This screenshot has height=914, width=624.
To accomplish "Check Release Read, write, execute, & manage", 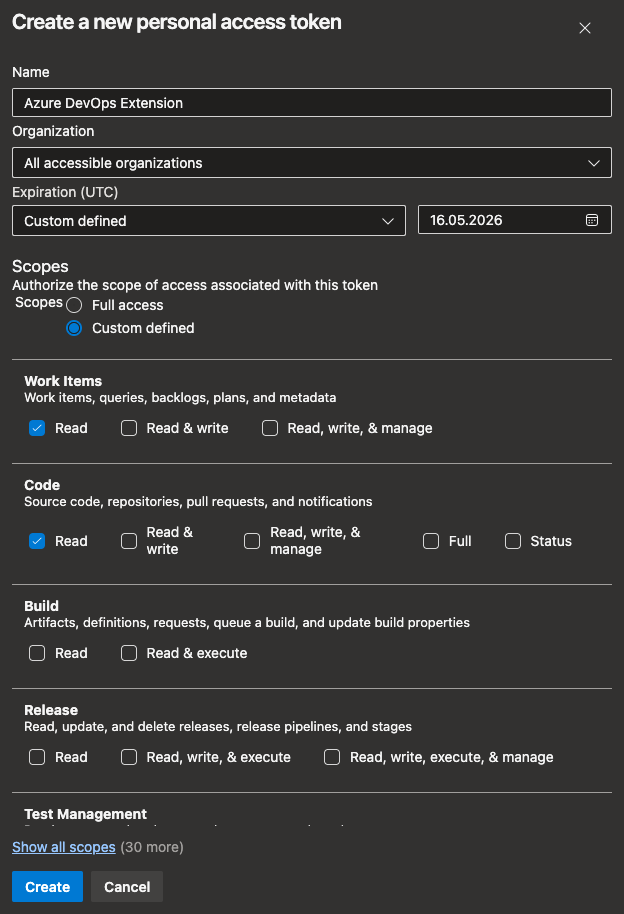I will pos(332,757).
